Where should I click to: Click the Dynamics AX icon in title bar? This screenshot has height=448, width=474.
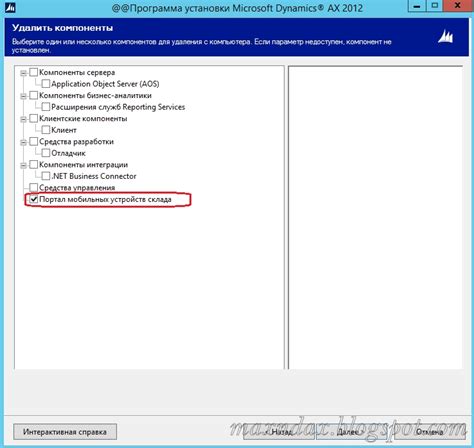(x=10, y=7)
